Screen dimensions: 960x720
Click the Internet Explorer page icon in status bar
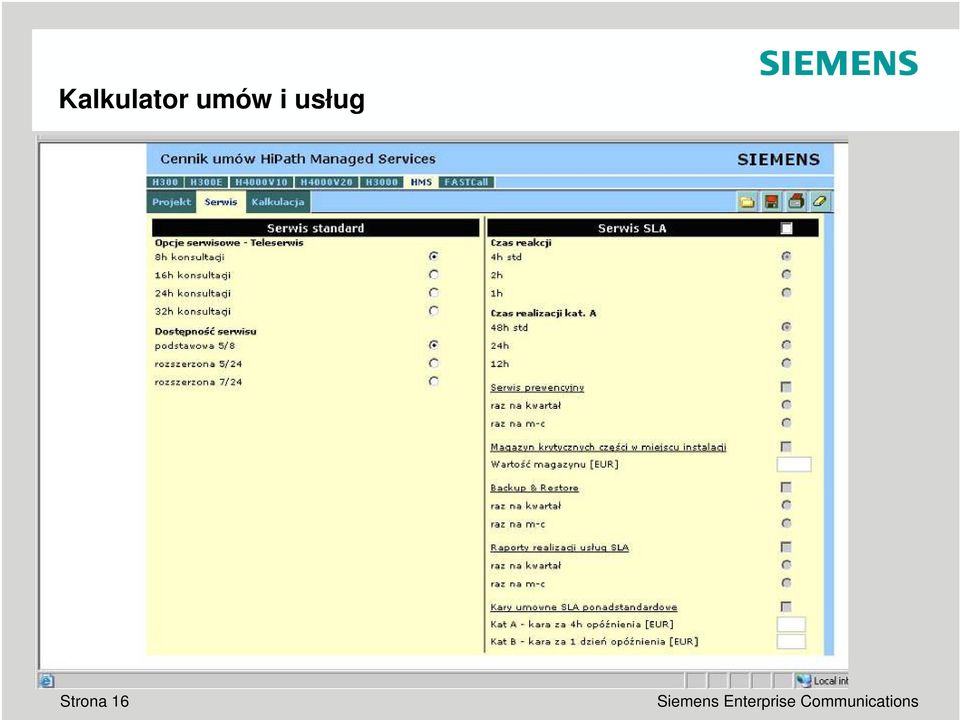(47, 680)
